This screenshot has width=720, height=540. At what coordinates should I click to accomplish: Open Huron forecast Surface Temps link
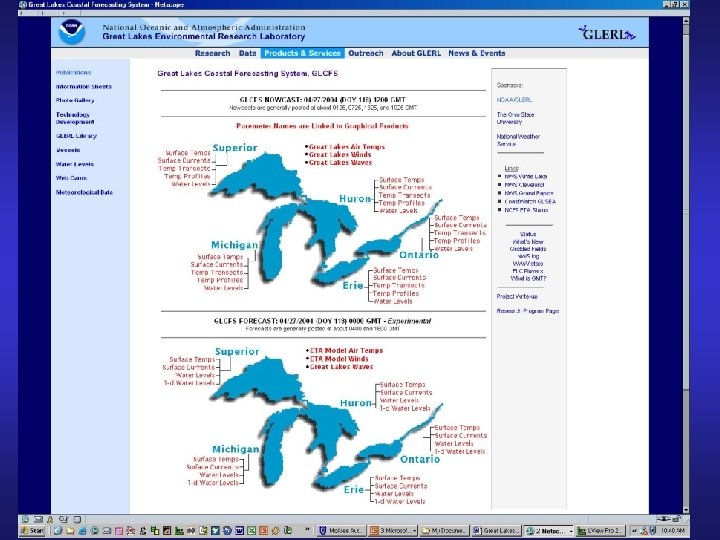(x=403, y=385)
